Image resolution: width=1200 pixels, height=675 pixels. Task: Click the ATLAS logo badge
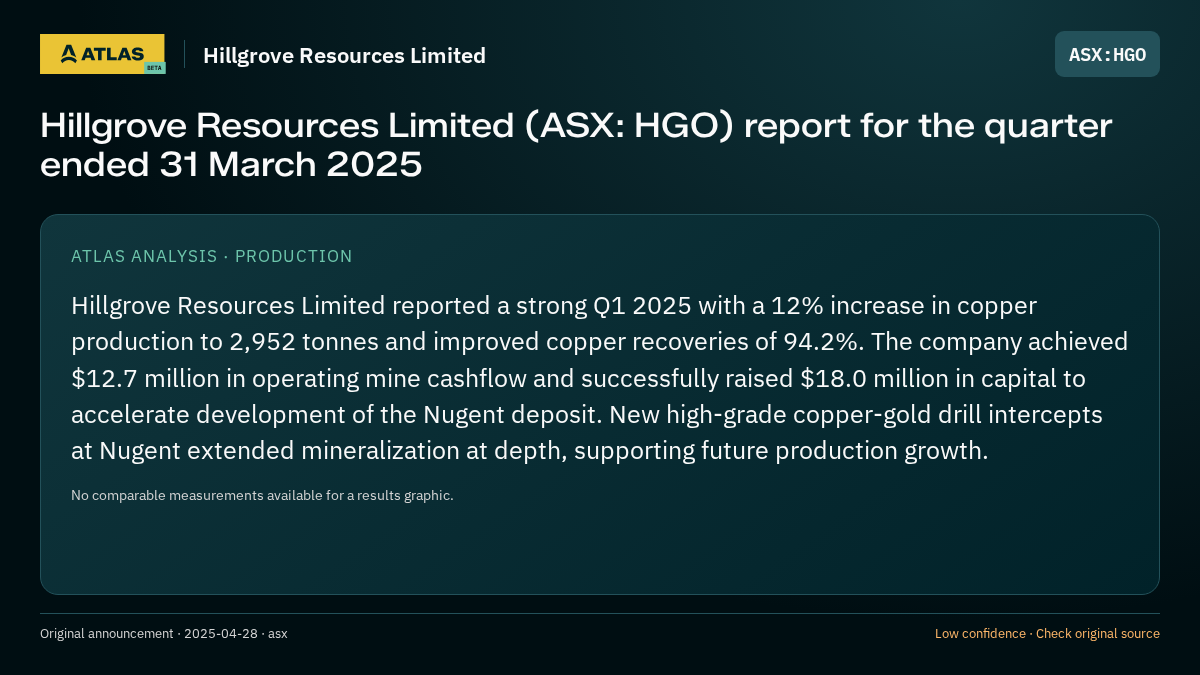(x=102, y=54)
